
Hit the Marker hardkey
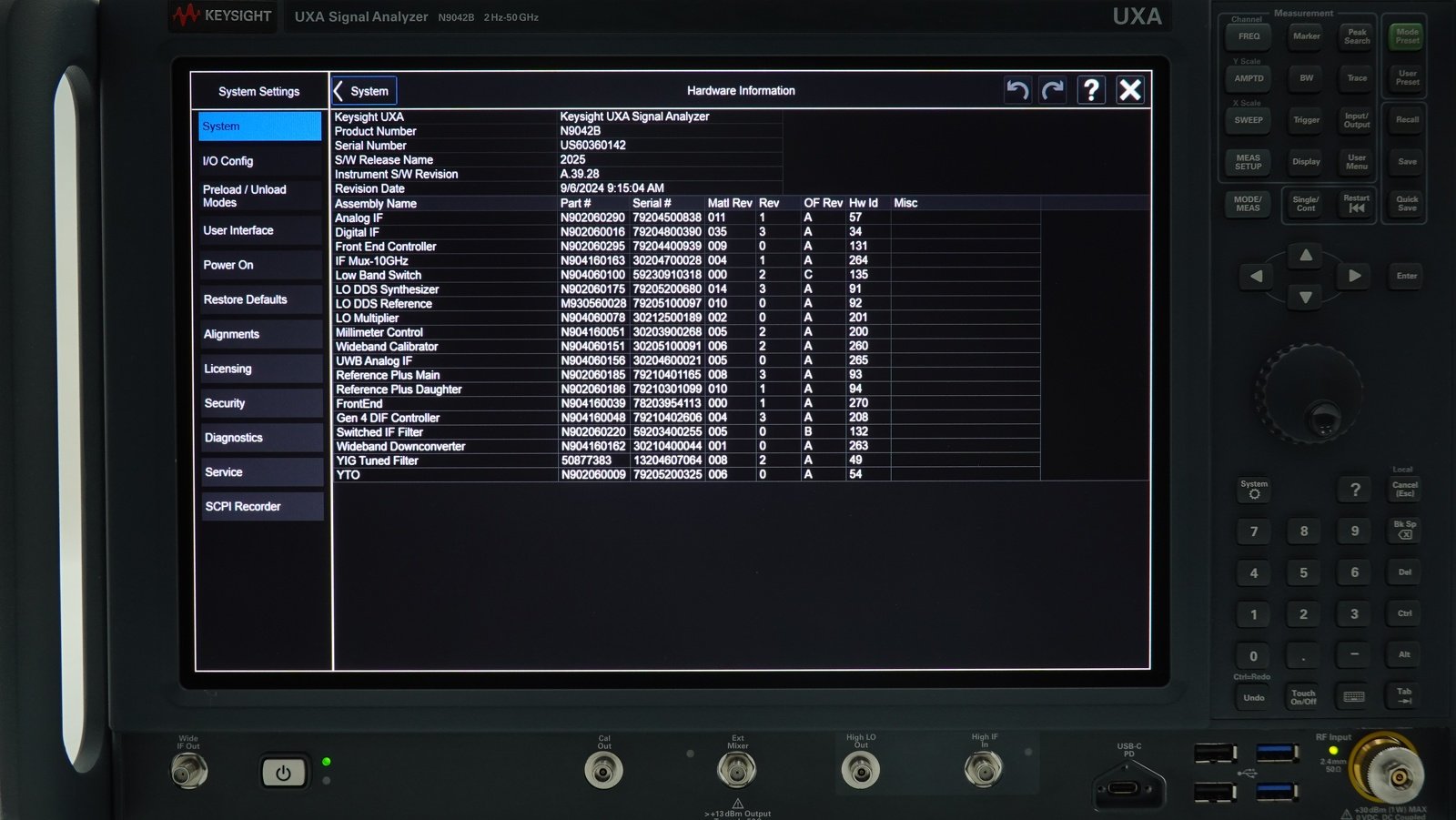point(1306,36)
